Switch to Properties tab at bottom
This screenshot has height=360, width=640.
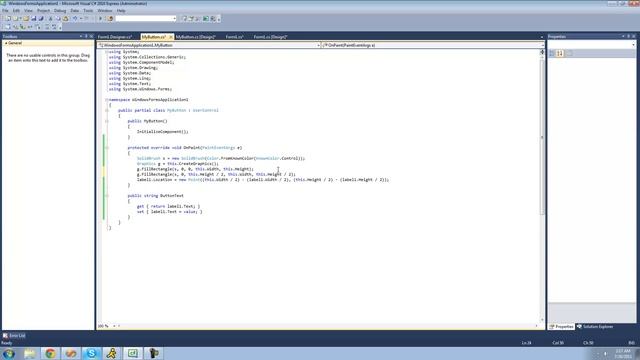click(x=562, y=327)
